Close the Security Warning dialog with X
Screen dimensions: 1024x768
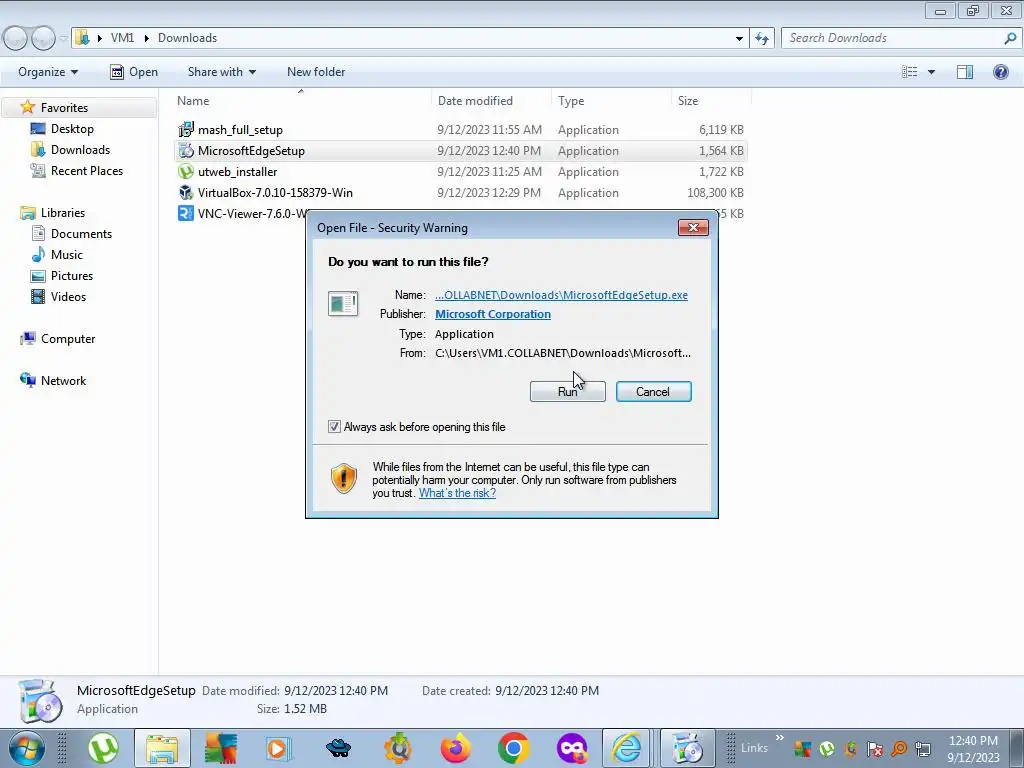pos(693,227)
